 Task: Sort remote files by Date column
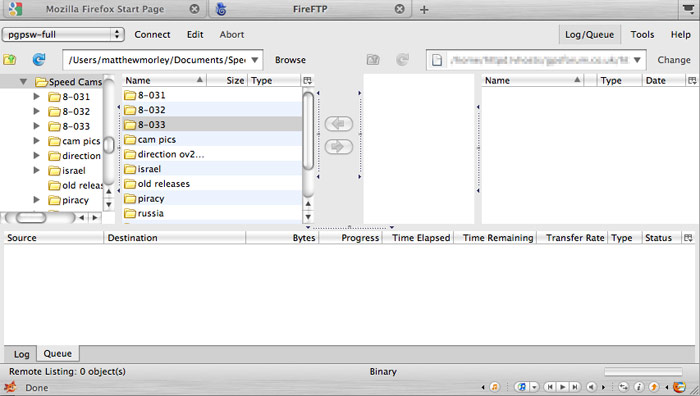tap(663, 80)
